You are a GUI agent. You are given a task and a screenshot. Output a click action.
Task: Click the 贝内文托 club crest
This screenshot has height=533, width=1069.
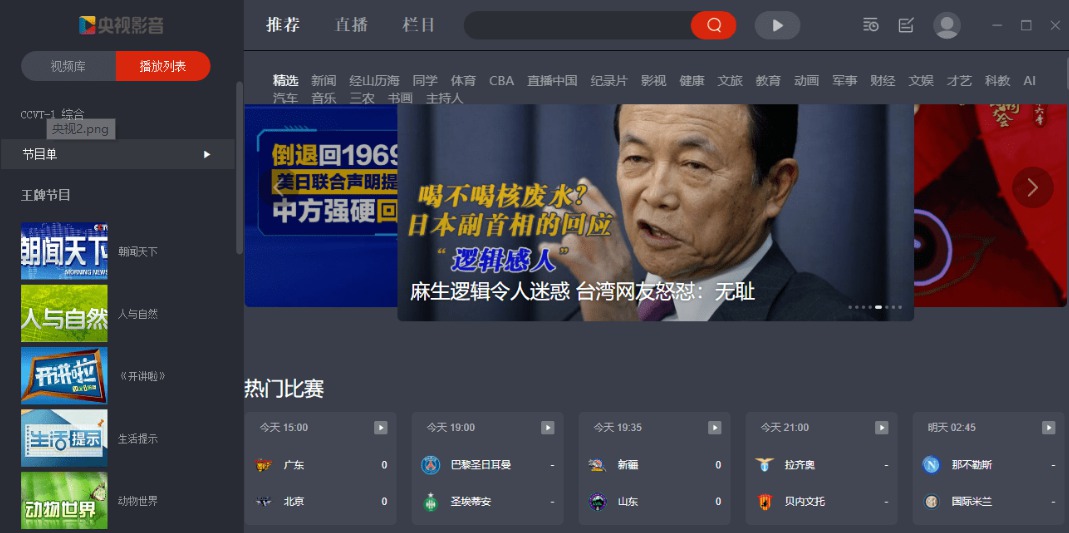764,502
